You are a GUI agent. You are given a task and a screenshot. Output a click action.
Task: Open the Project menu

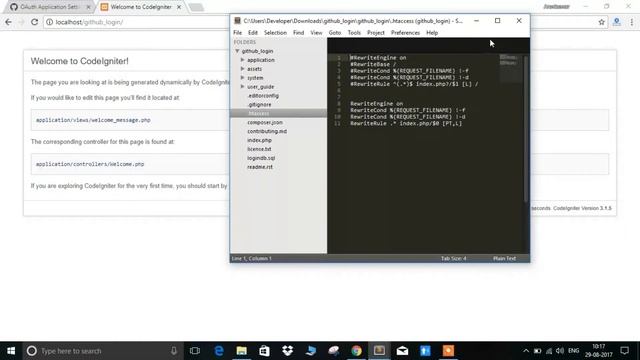pos(376,33)
